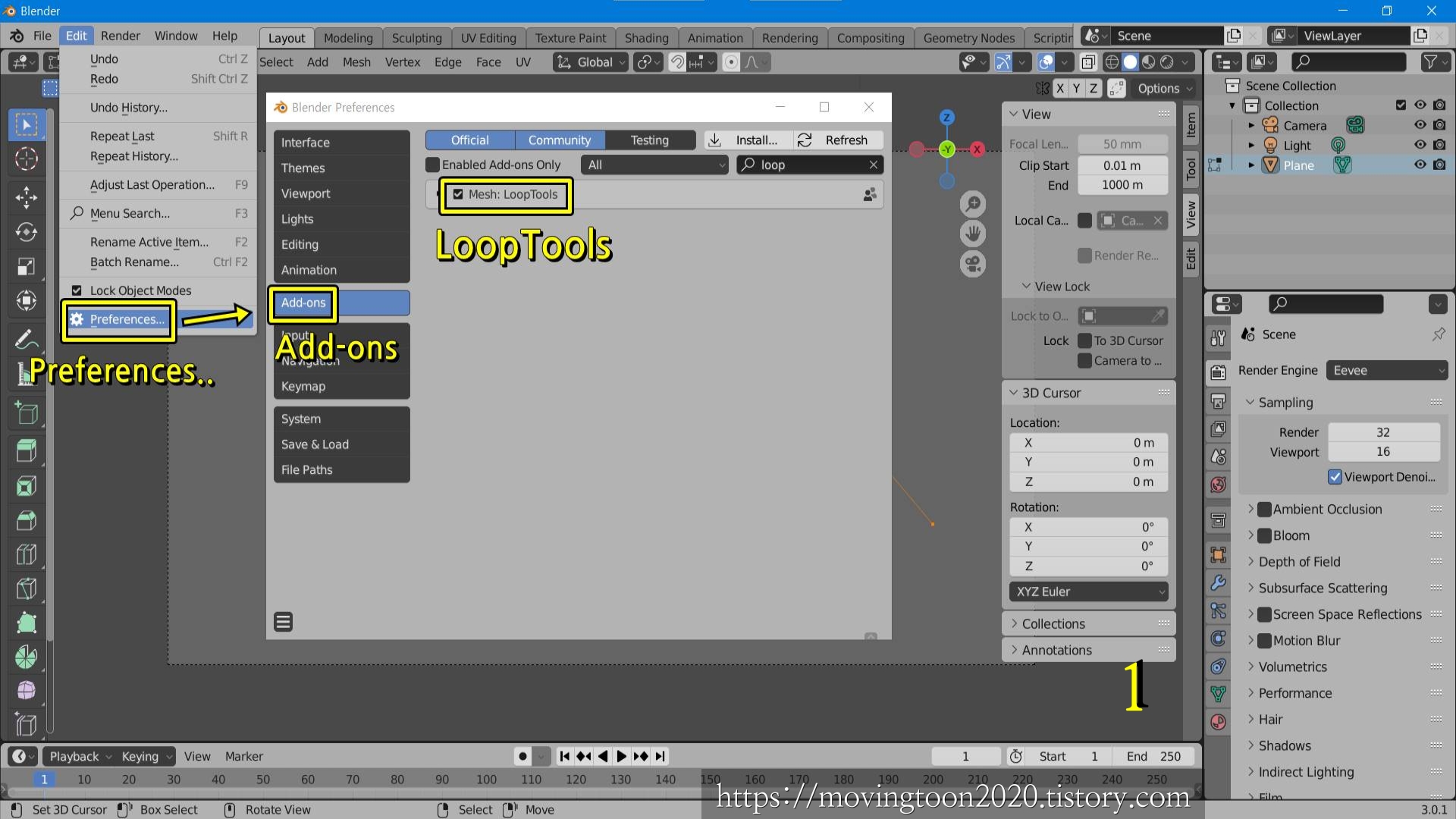The width and height of the screenshot is (1456, 819).
Task: Select the Inset Faces tool
Action: point(27,486)
